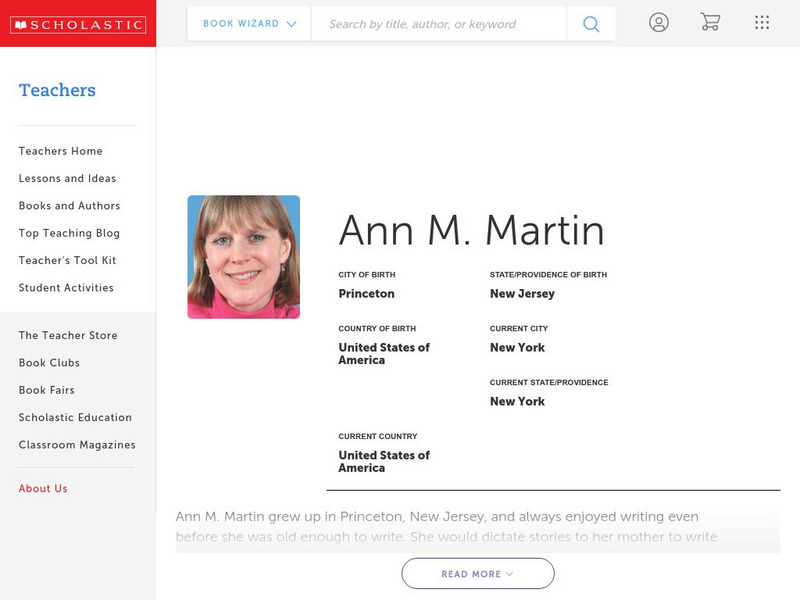Image resolution: width=800 pixels, height=600 pixels.
Task: Navigate to Books and Authors
Action: [x=69, y=206]
